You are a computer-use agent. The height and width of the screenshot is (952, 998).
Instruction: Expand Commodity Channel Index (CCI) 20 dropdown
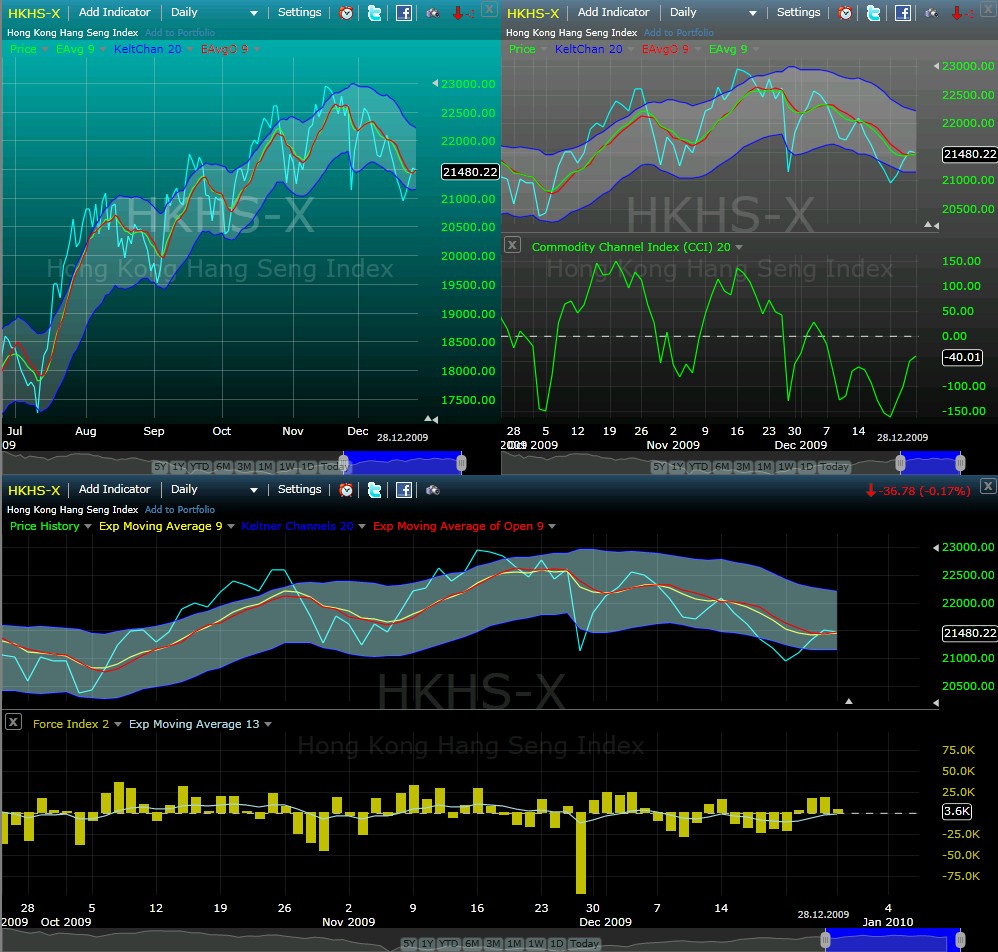click(x=739, y=247)
